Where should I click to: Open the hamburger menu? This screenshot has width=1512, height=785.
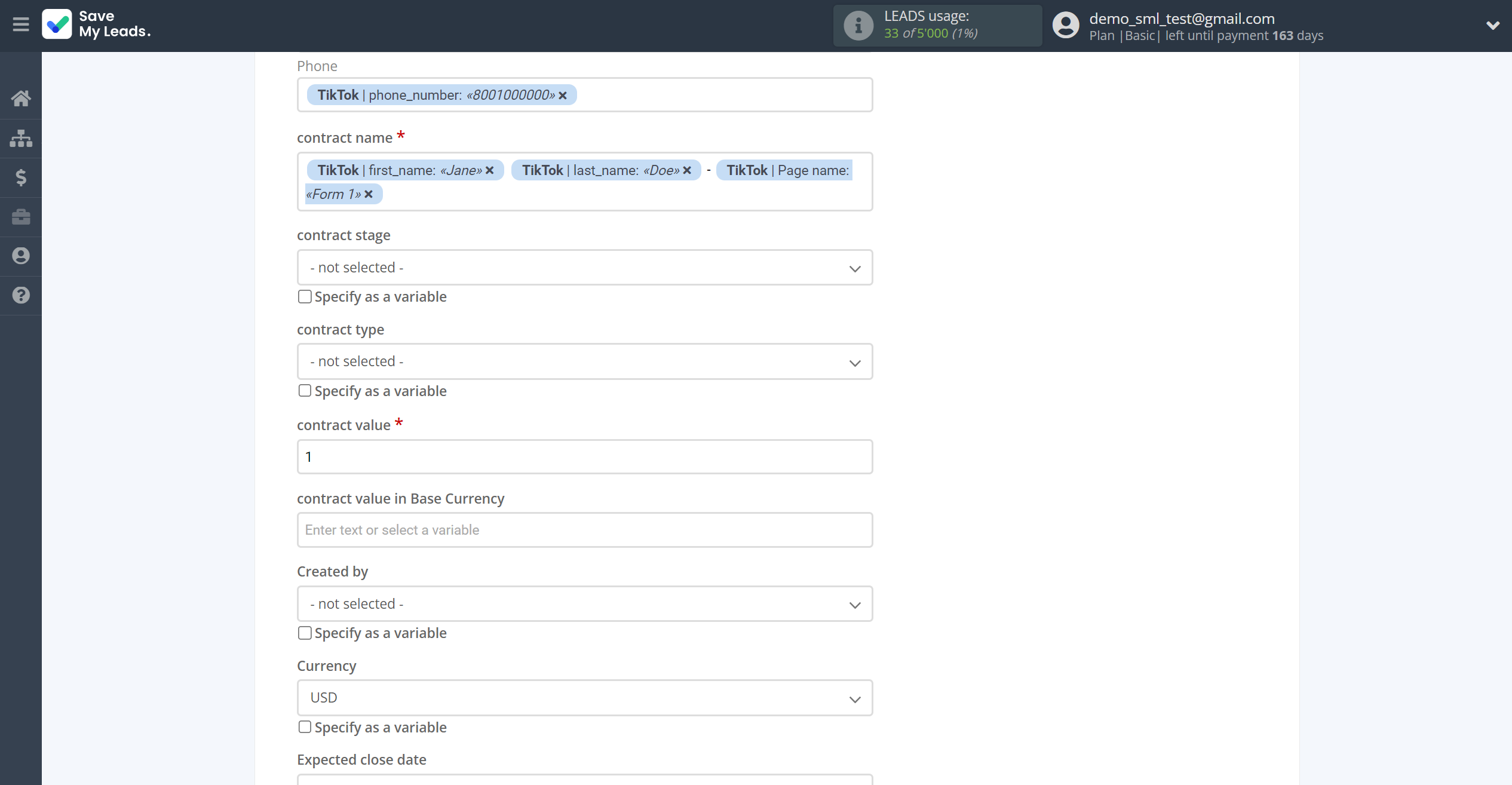[x=21, y=24]
